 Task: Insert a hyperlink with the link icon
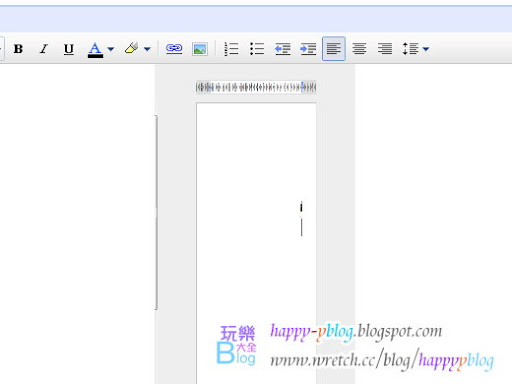tap(174, 49)
